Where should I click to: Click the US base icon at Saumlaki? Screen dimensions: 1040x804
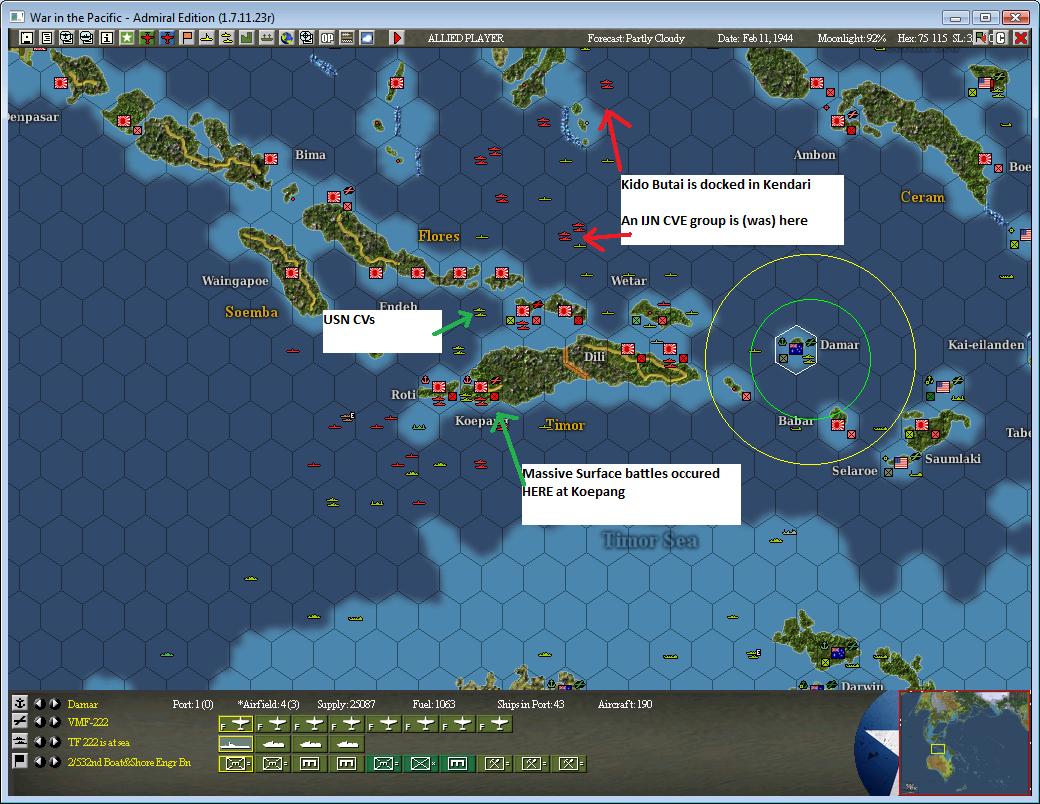coord(901,462)
